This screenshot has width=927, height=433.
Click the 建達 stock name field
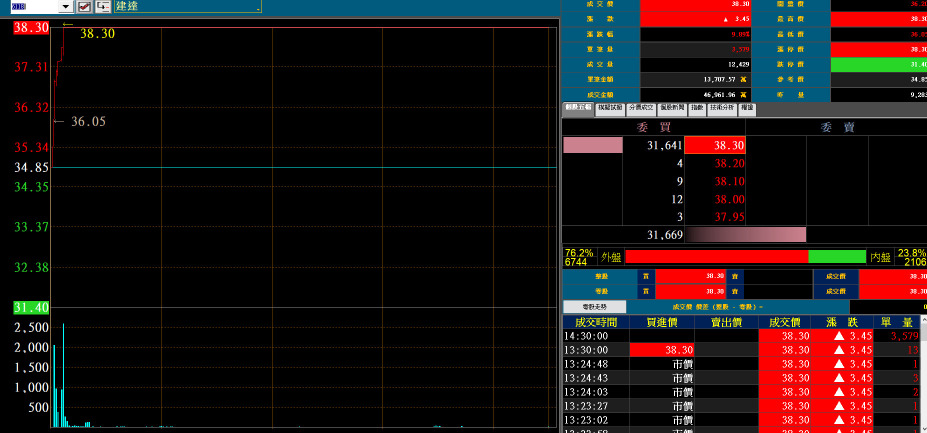pos(185,6)
